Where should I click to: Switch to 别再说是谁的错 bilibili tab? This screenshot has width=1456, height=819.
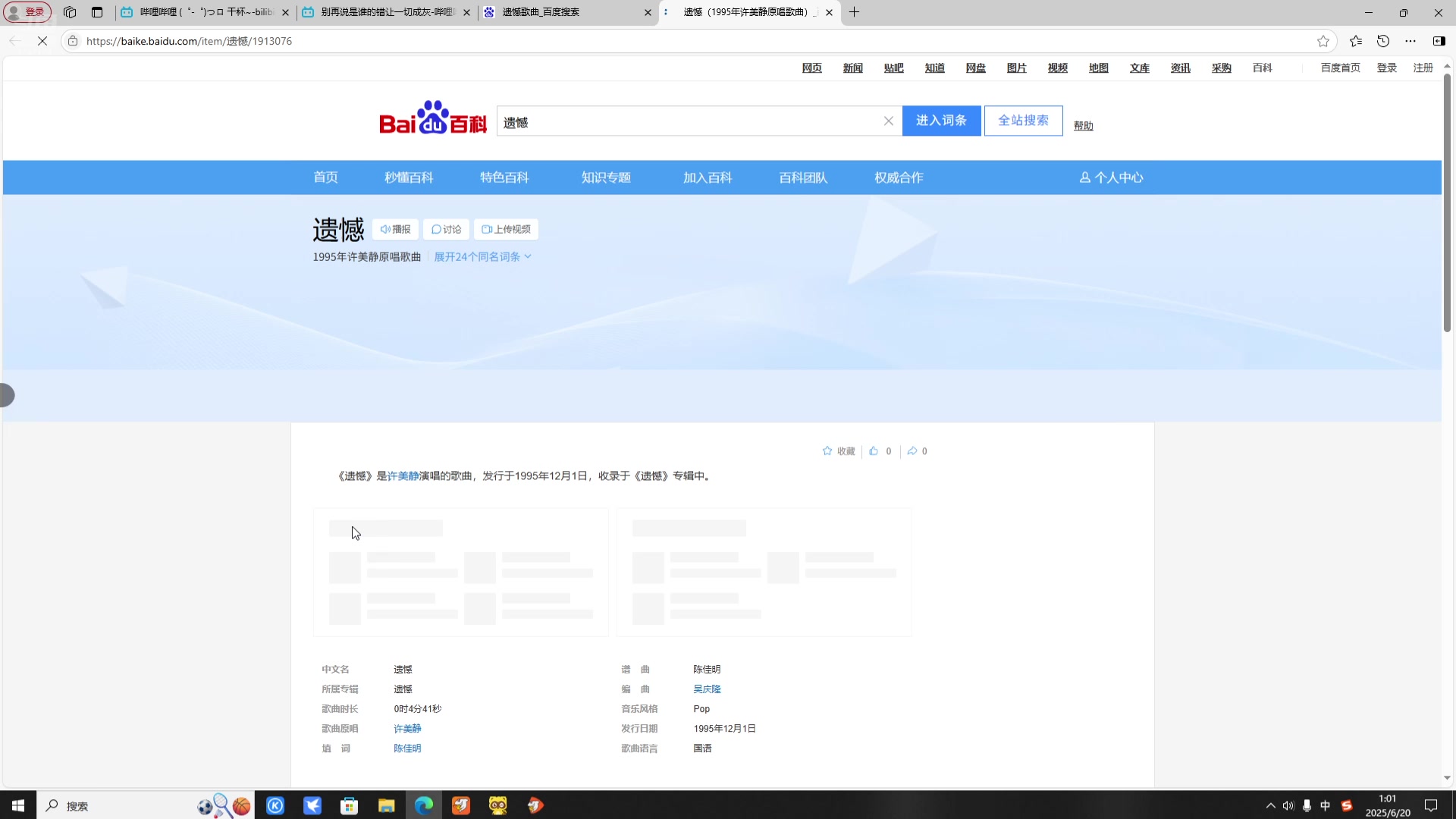coord(386,12)
